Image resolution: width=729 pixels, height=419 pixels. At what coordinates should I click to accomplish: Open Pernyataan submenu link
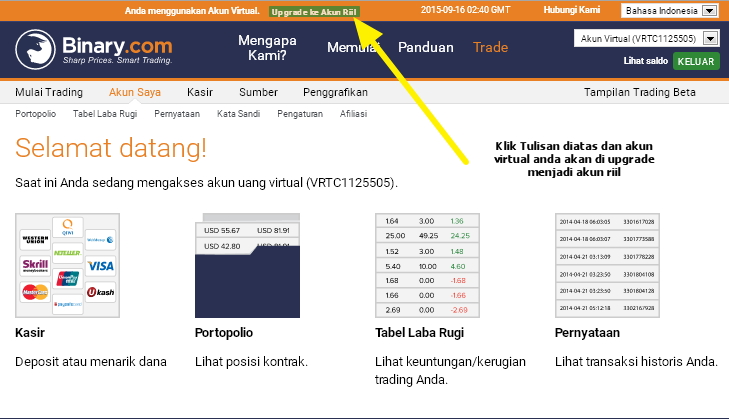point(177,114)
